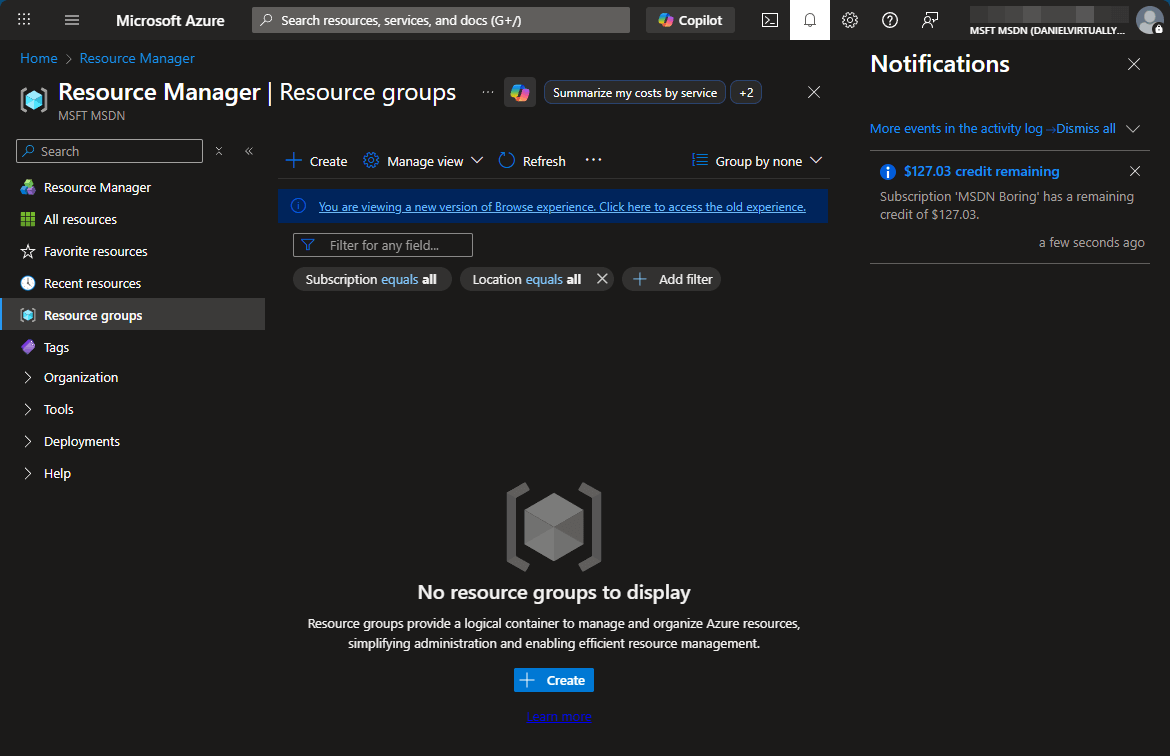
Task: Open the Location equals all filter
Action: pyautogui.click(x=527, y=279)
